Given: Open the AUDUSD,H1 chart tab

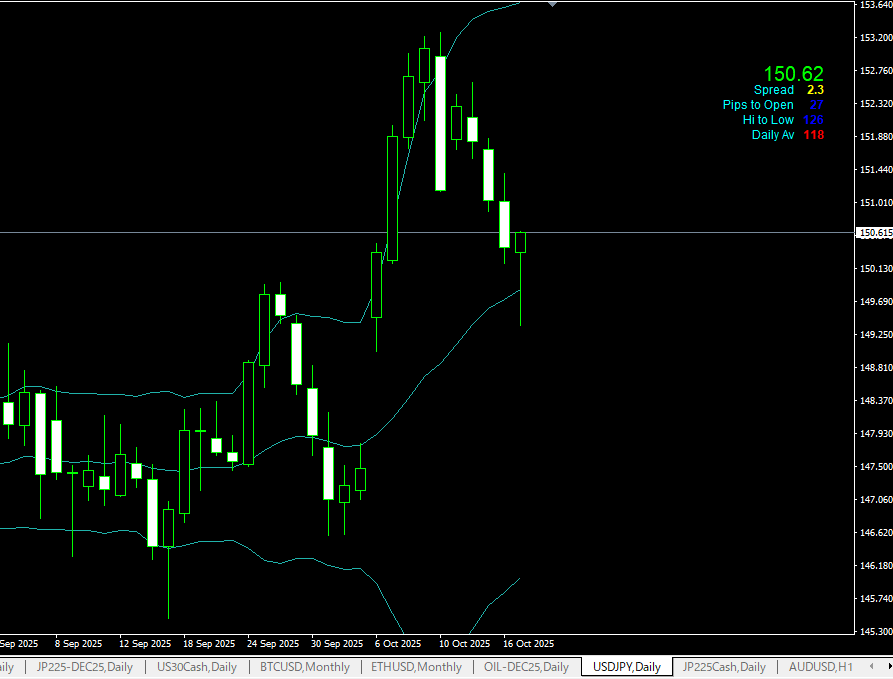Looking at the screenshot, I should pos(820,667).
